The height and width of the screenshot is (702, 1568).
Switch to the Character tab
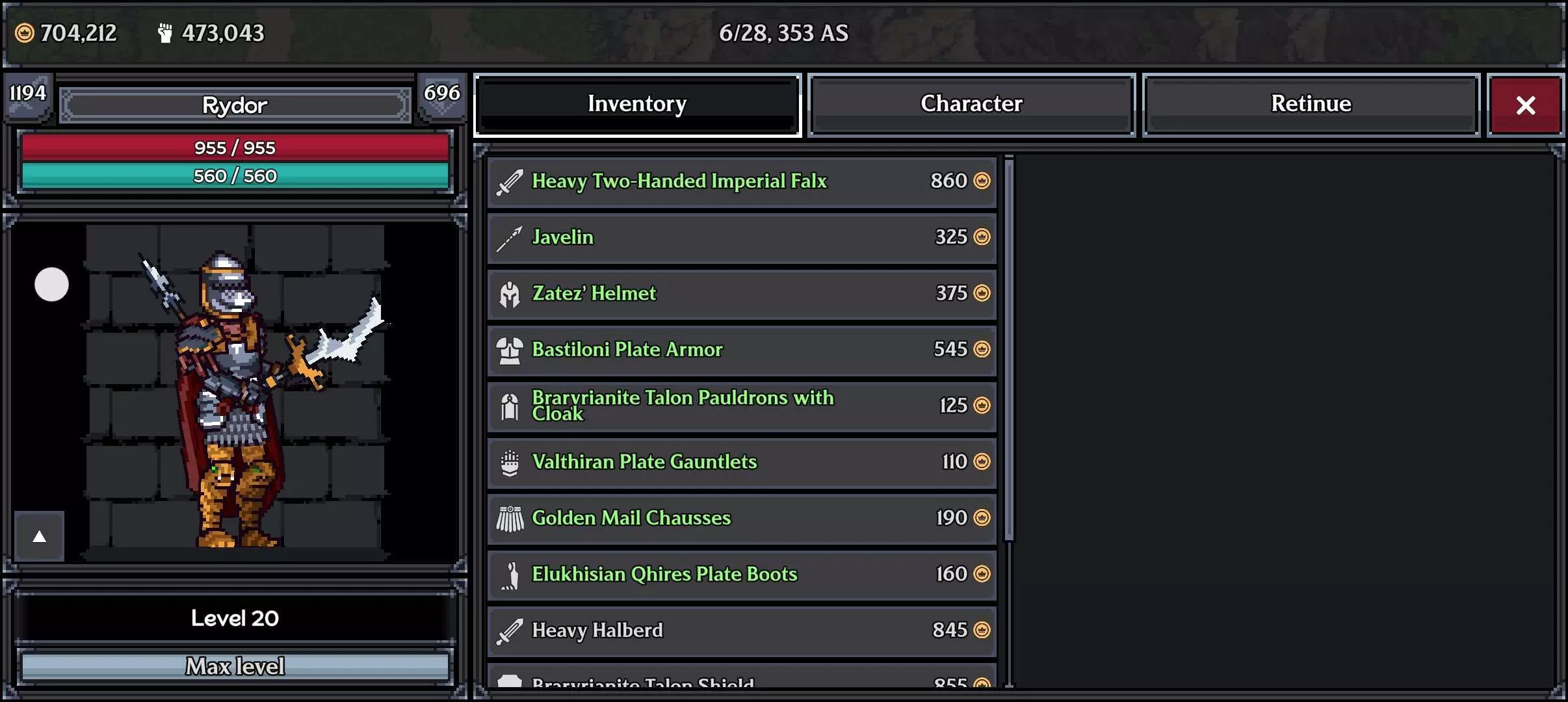click(971, 104)
